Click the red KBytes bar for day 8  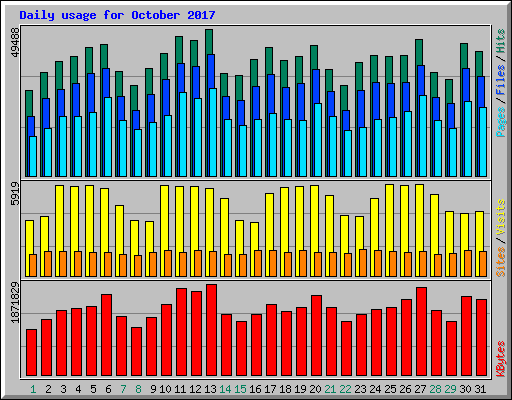coord(136,352)
